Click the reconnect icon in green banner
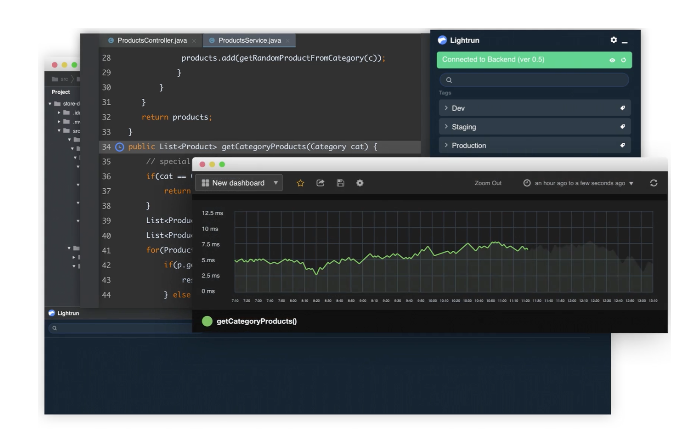679x445 pixels. [x=624, y=60]
